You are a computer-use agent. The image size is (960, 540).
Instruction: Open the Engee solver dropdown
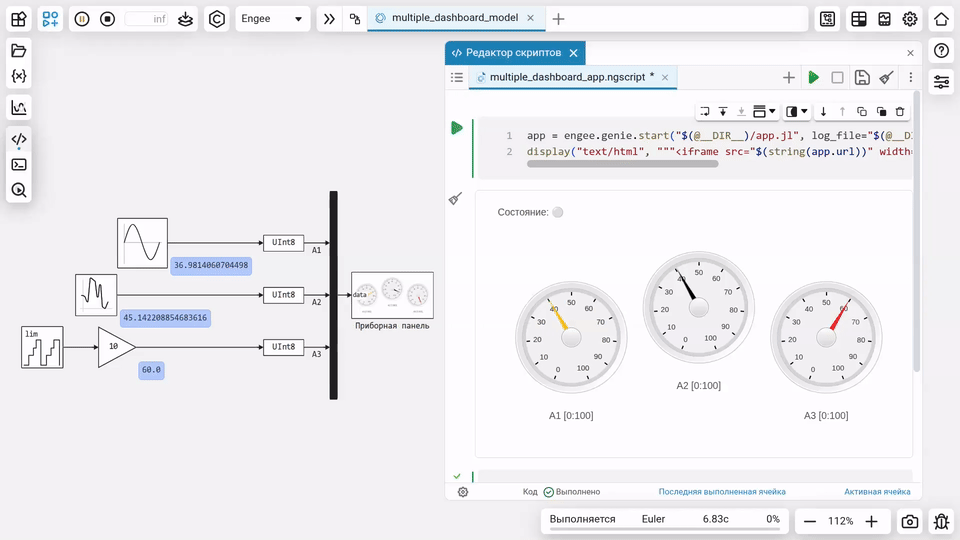click(x=272, y=19)
